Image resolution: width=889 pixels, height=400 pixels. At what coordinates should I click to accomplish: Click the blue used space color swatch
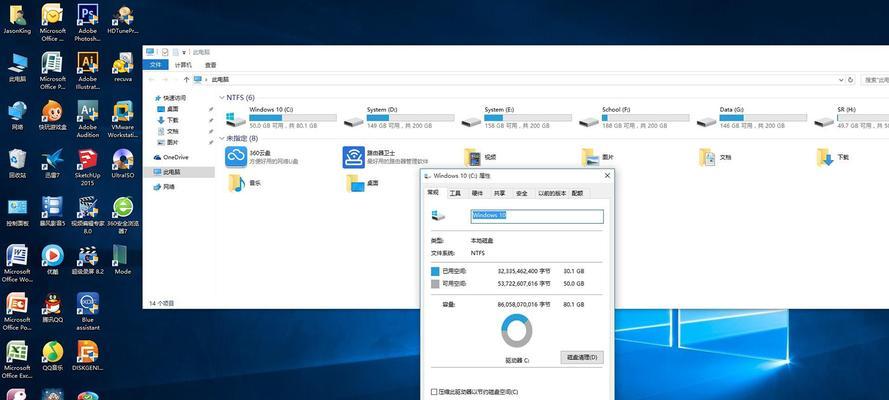(435, 271)
